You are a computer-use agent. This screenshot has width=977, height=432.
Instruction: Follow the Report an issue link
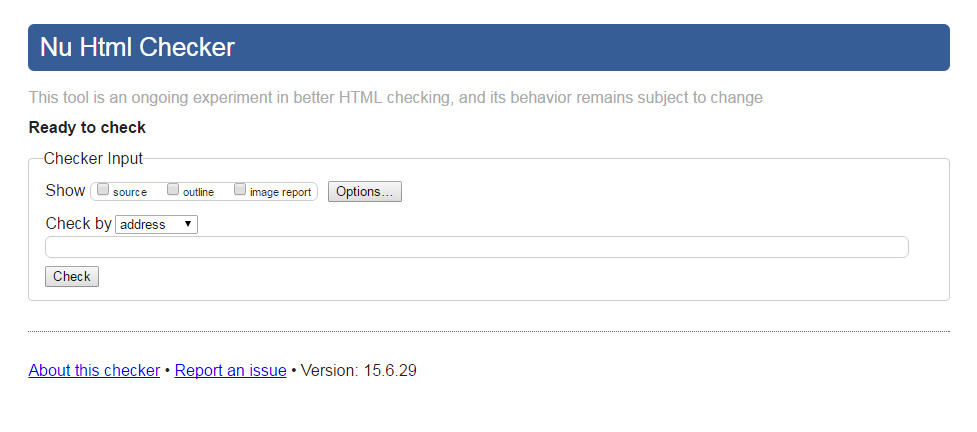tap(231, 370)
